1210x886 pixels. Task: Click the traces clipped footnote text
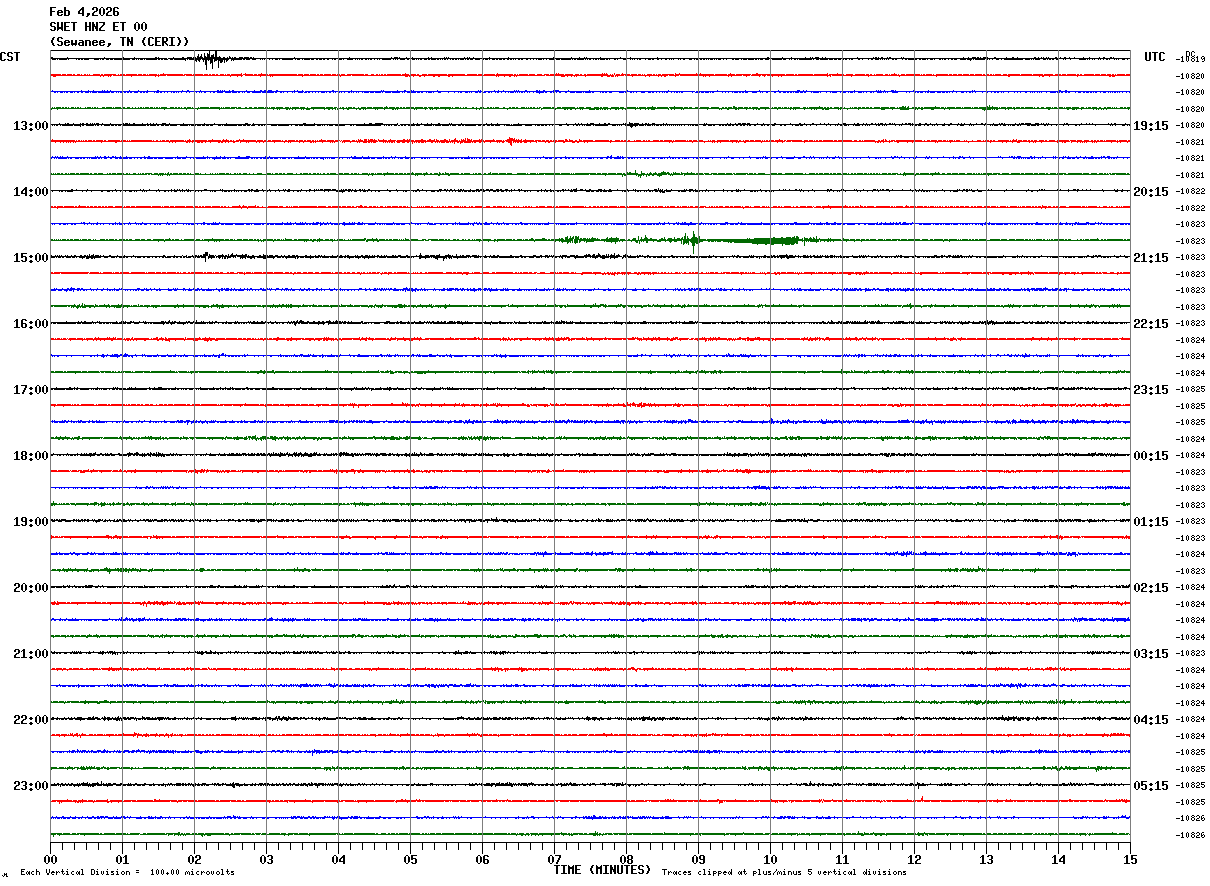click(784, 873)
